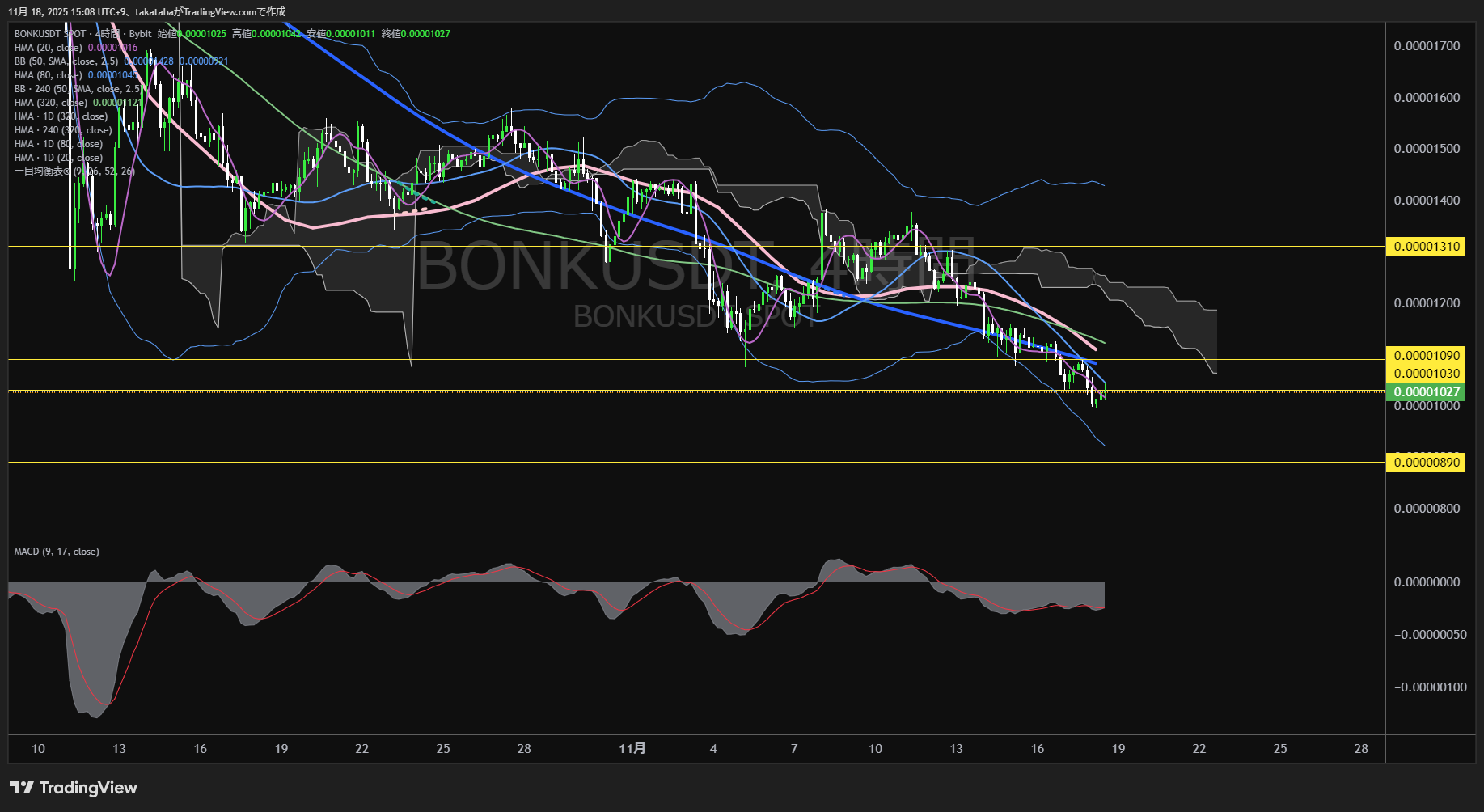Click the HMA (20, close) indicator legend
This screenshot has width=1484, height=812.
point(48,48)
